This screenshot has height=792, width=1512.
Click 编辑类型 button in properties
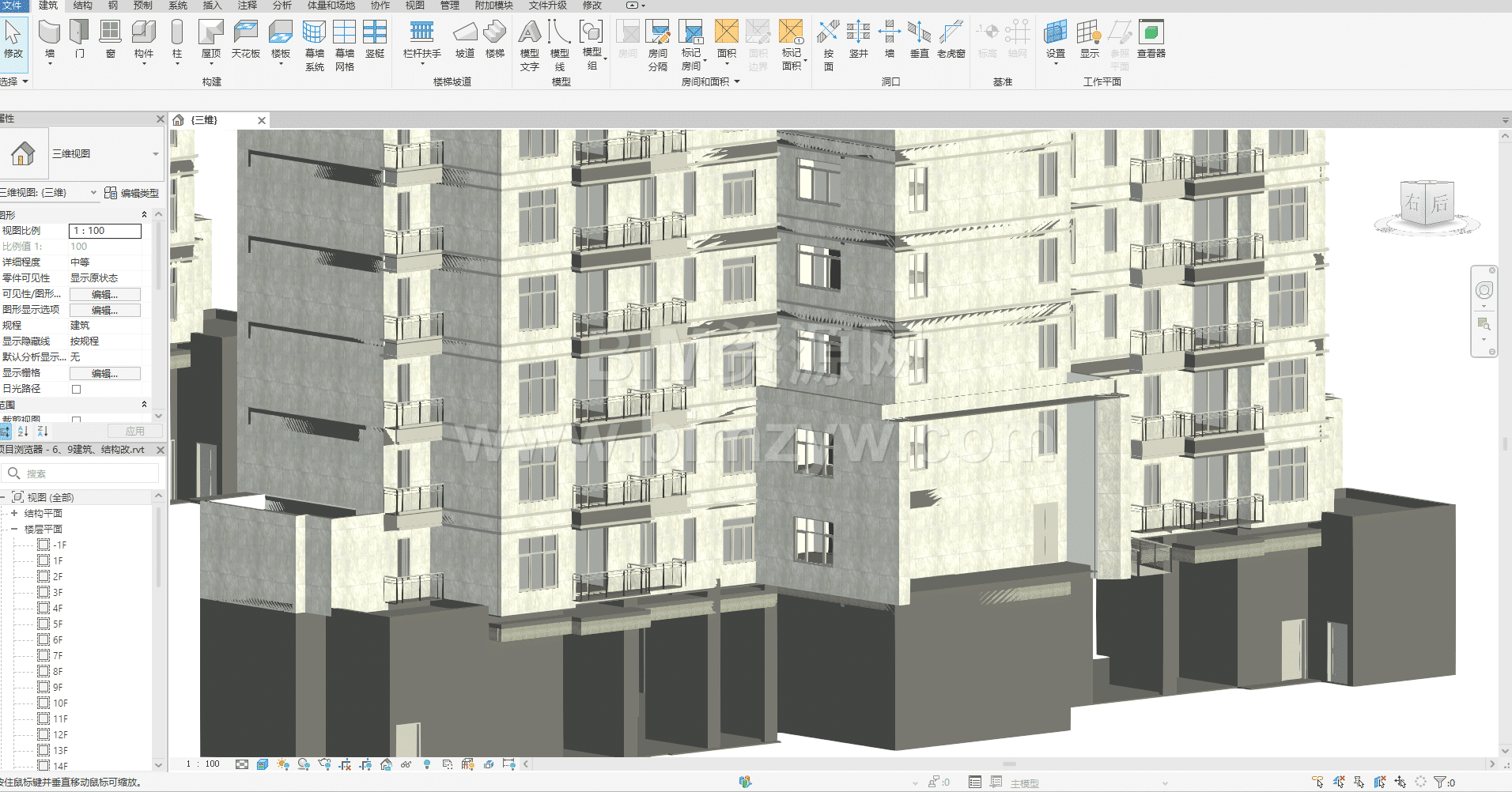click(132, 193)
